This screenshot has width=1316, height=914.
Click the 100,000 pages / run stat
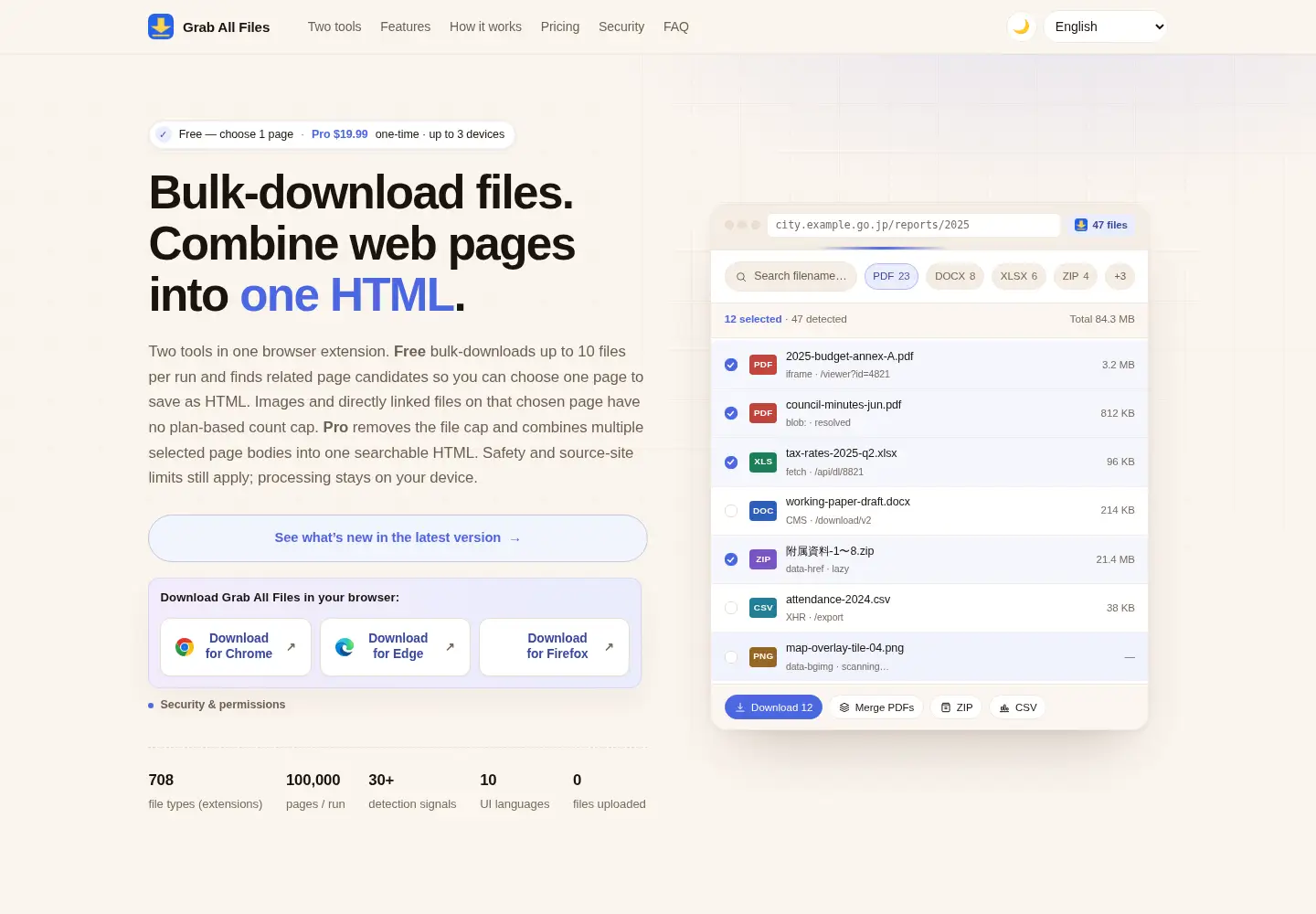pos(315,792)
